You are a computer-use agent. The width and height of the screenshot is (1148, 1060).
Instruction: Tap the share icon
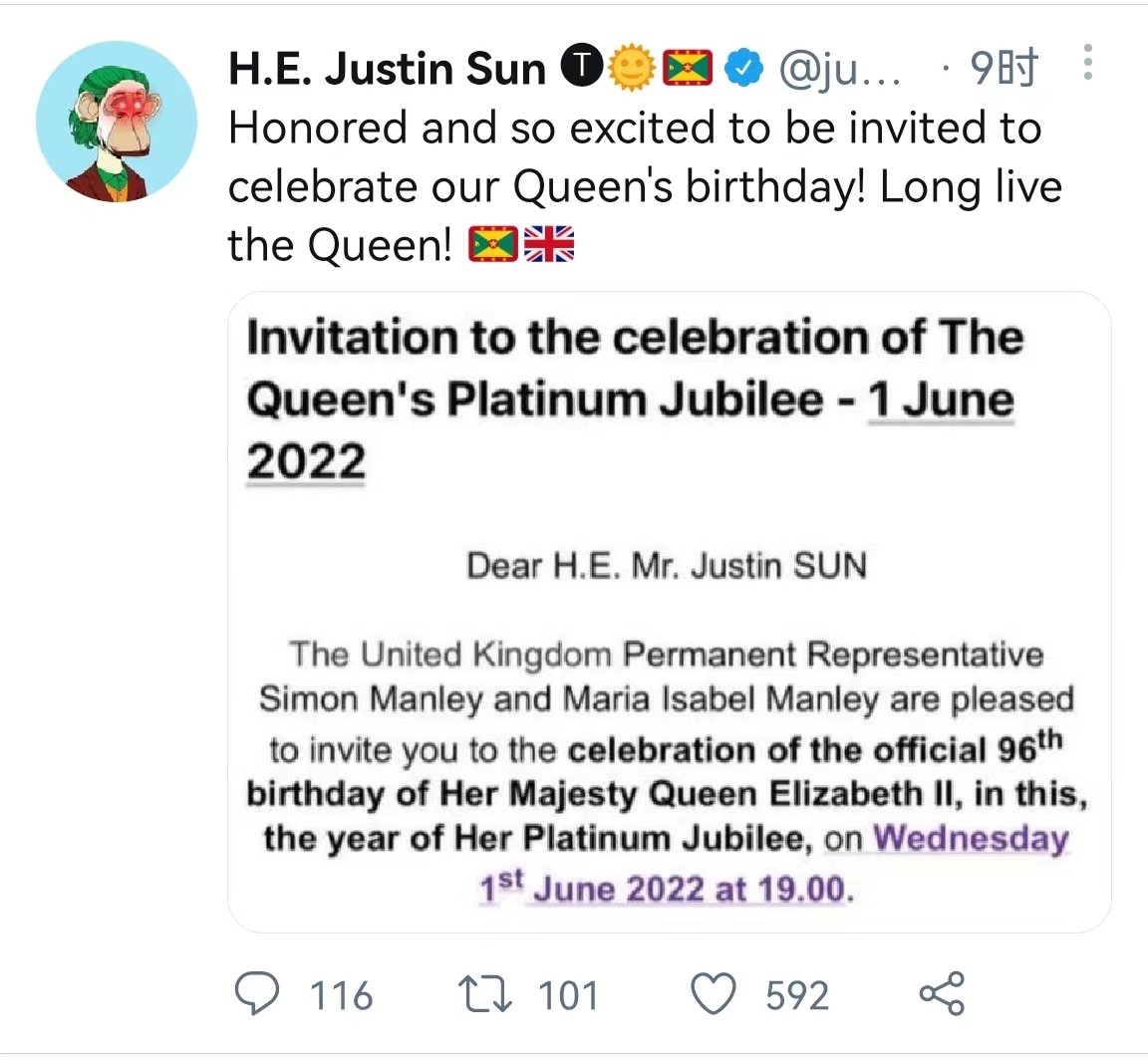click(943, 994)
